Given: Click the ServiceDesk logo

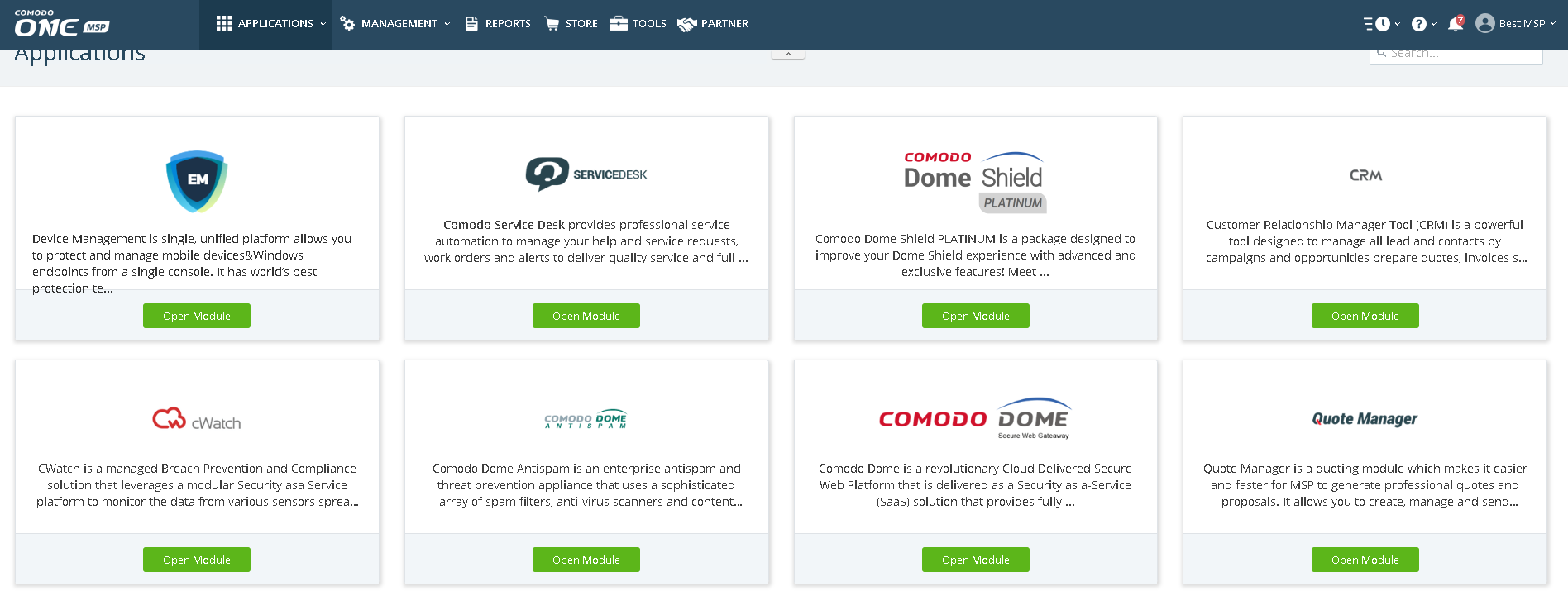Looking at the screenshot, I should pyautogui.click(x=586, y=174).
